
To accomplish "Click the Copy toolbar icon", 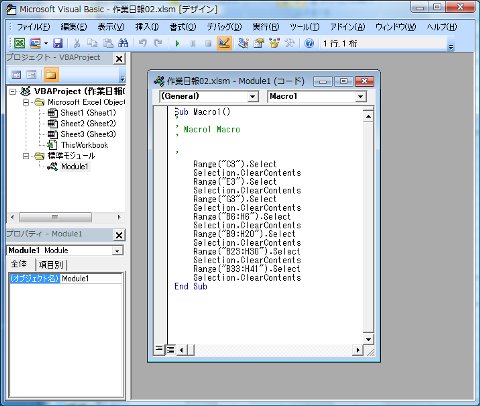I will [x=92, y=43].
